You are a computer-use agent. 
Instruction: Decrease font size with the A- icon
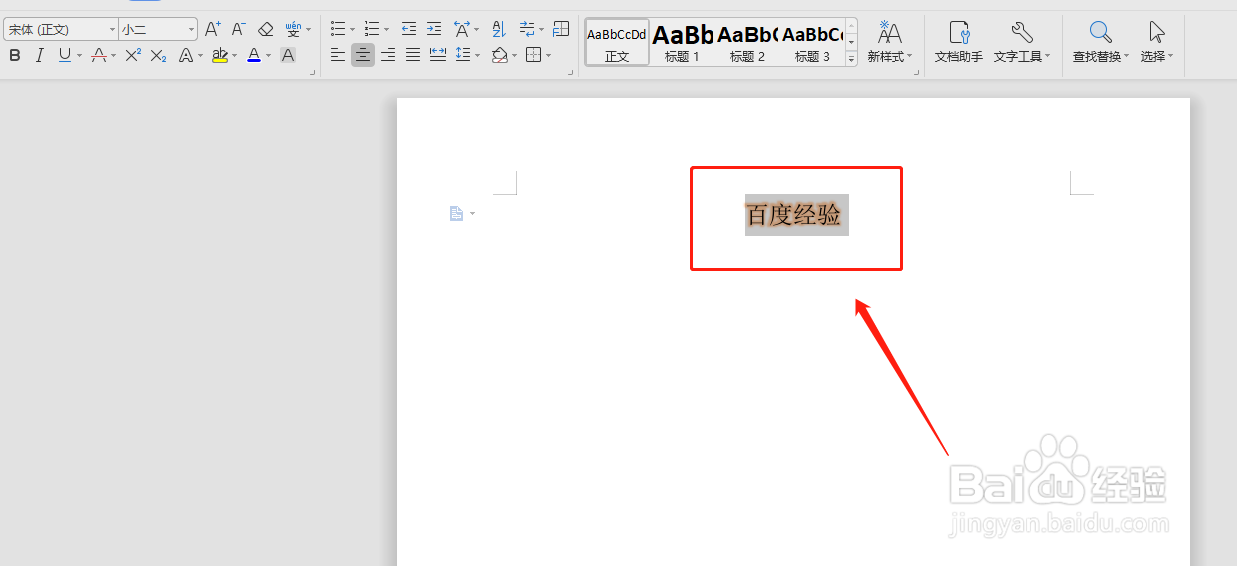click(238, 29)
